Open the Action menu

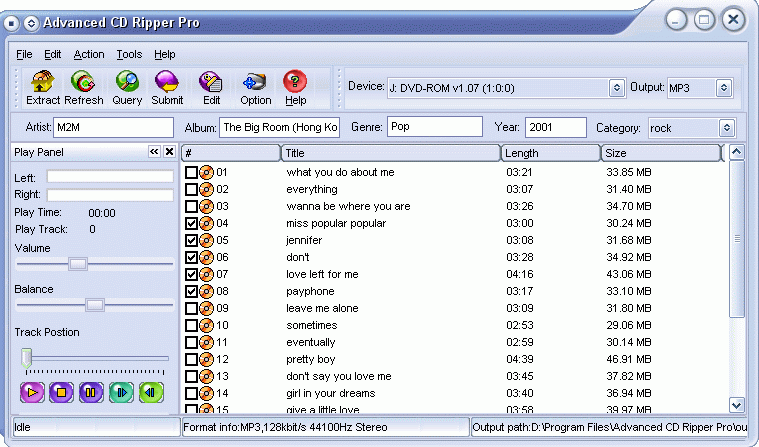pyautogui.click(x=89, y=54)
